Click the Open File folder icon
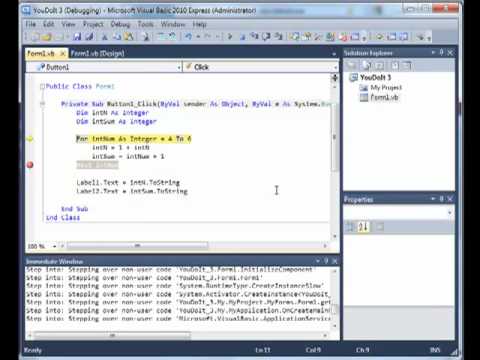Viewport: 480px width, 360px height. click(47, 37)
